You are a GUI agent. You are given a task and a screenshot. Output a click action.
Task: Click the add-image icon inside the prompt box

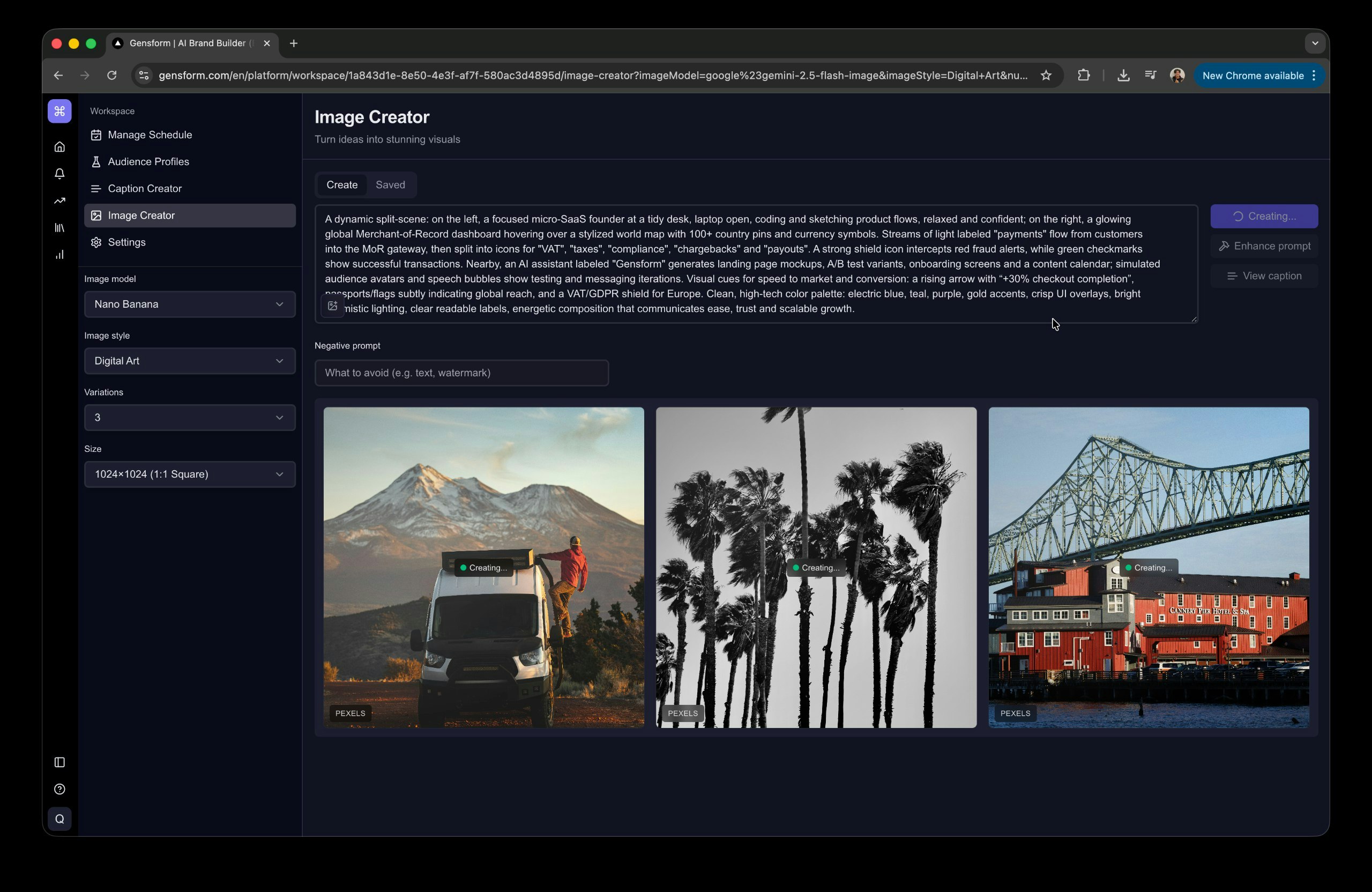332,306
